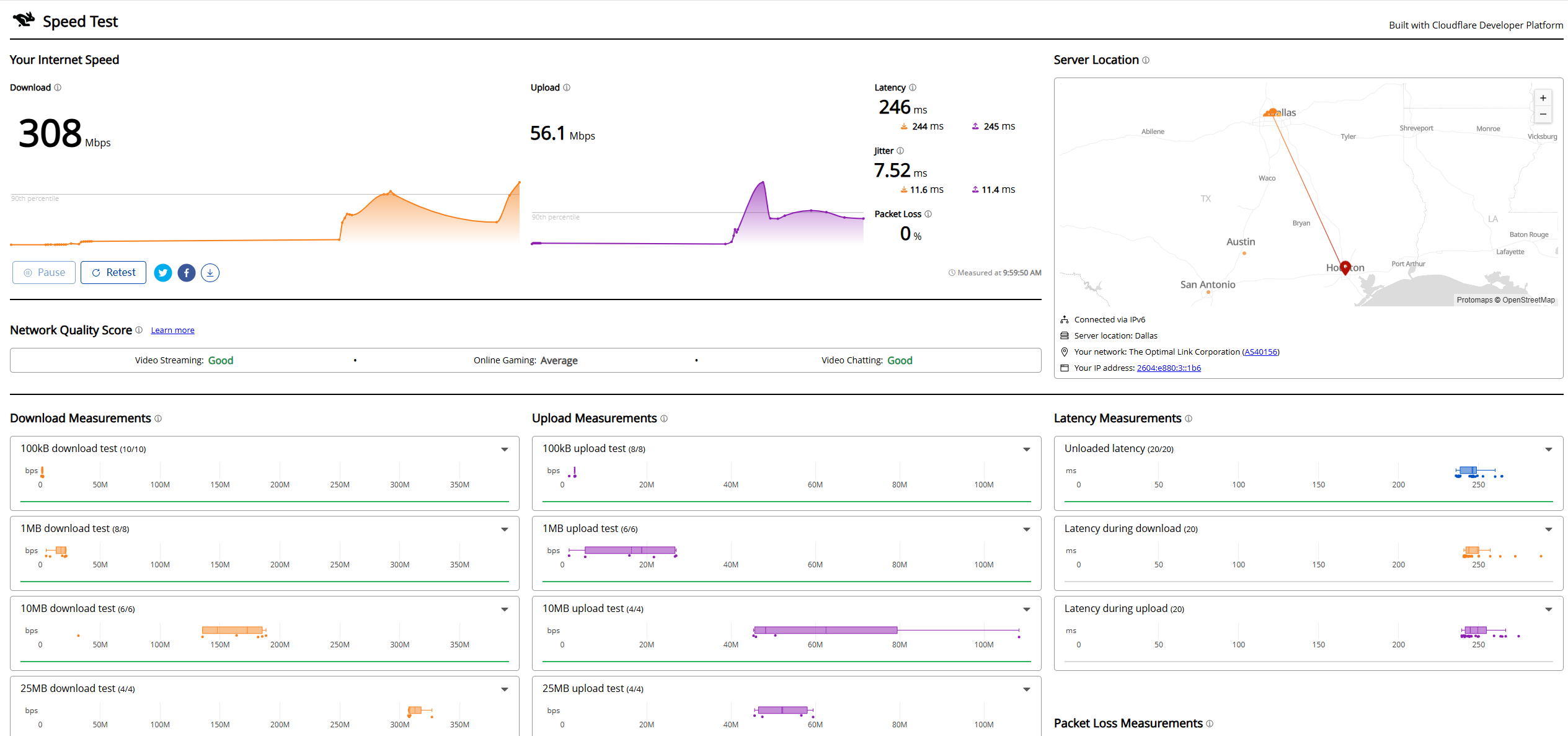Expand the 25MB upload test panel
This screenshot has width=1568, height=736.
point(1027,689)
